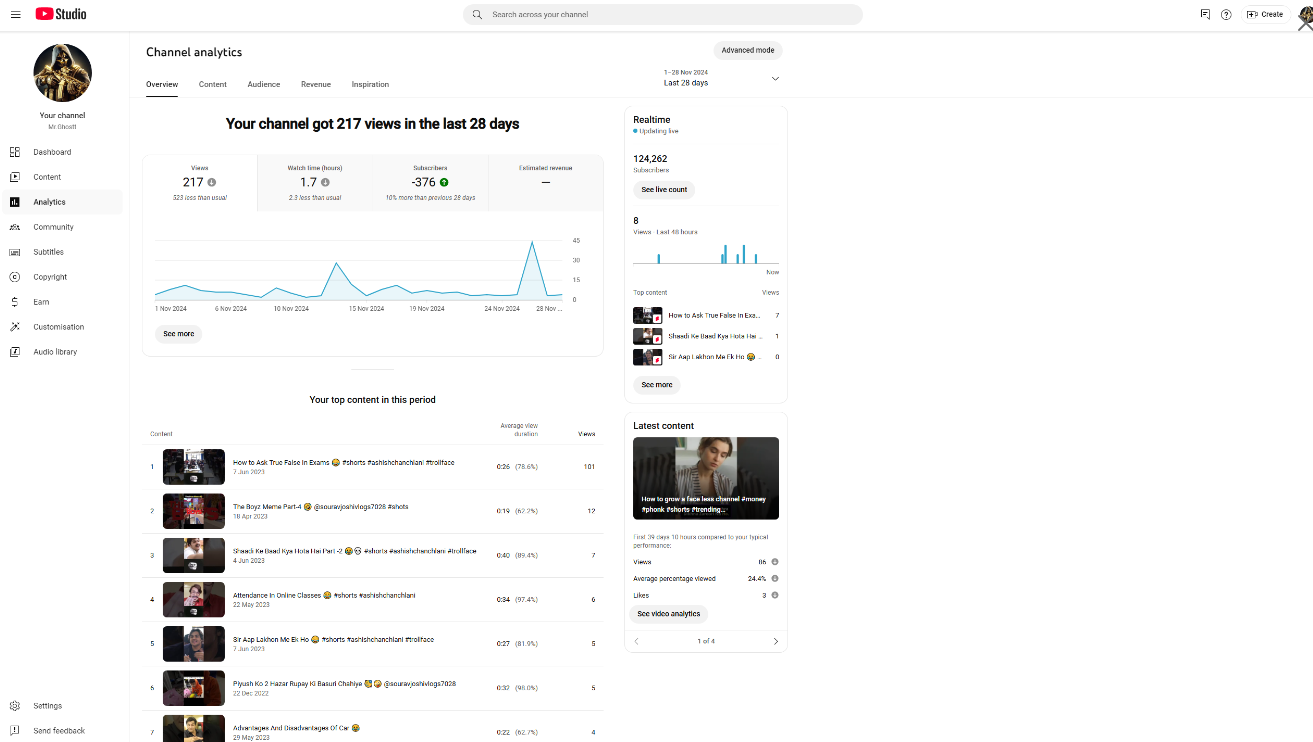Click the search magnifier icon

coord(477,15)
